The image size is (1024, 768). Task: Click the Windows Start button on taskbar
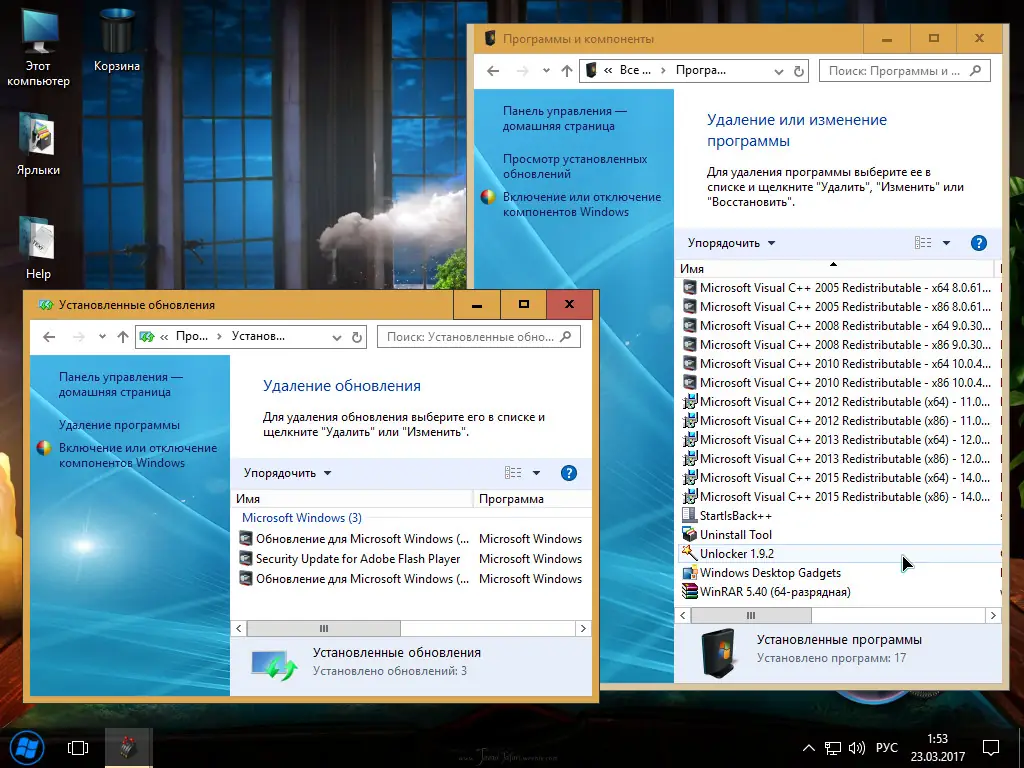pyautogui.click(x=26, y=748)
